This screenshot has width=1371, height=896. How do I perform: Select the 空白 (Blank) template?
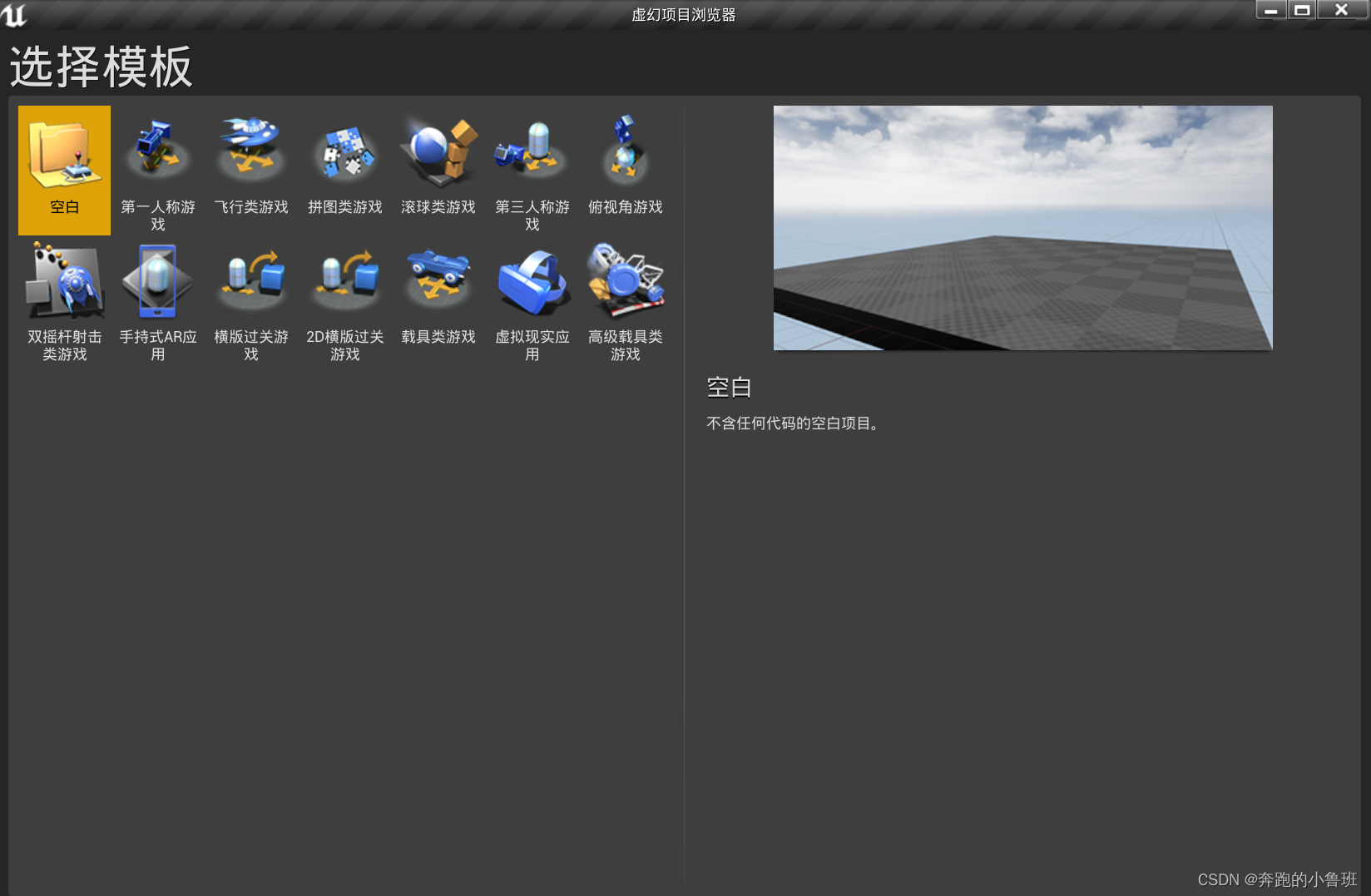(64, 170)
